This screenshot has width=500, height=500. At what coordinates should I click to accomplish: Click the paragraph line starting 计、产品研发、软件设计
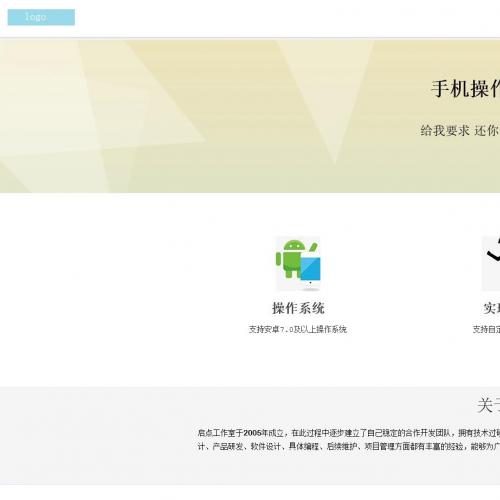tap(349, 446)
